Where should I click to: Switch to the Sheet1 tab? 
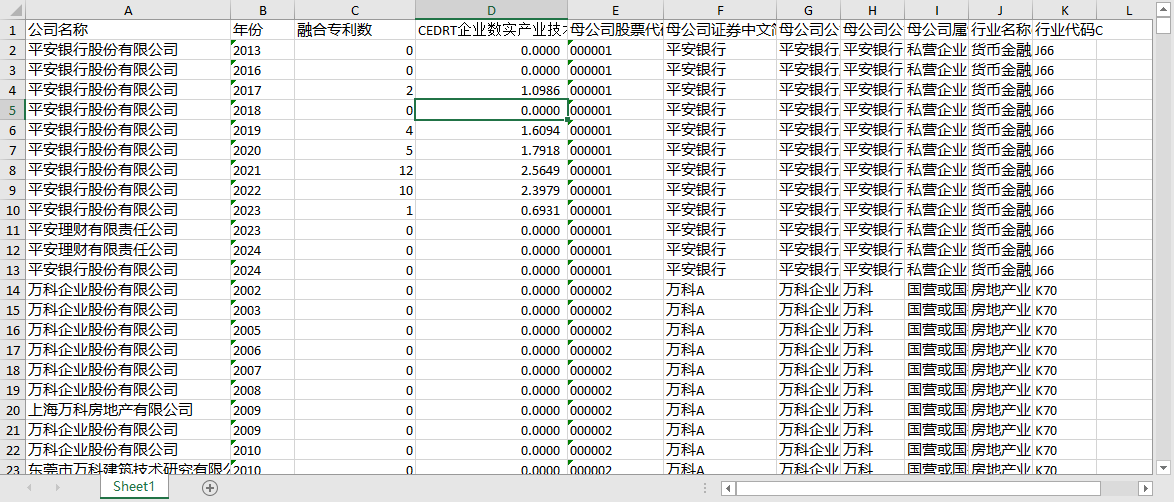pos(134,486)
